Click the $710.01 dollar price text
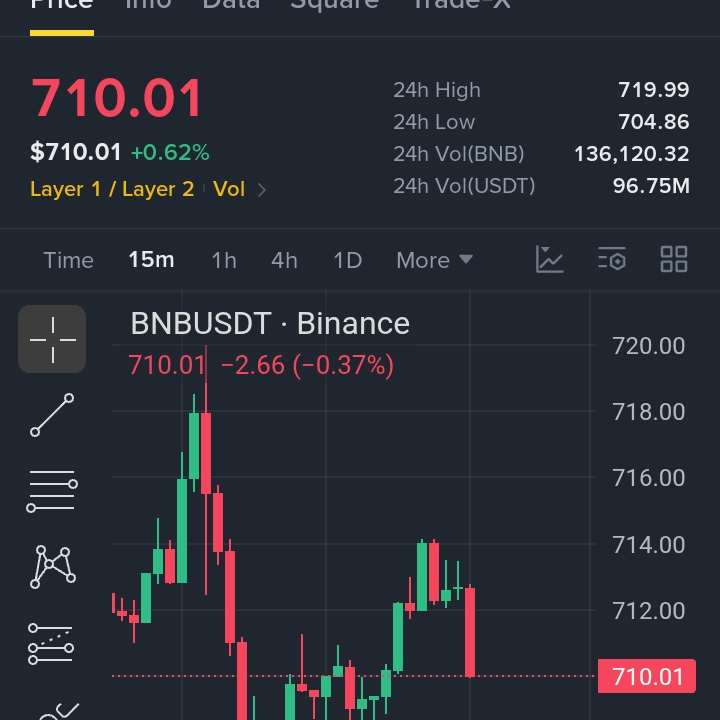This screenshot has height=720, width=720. 76,152
